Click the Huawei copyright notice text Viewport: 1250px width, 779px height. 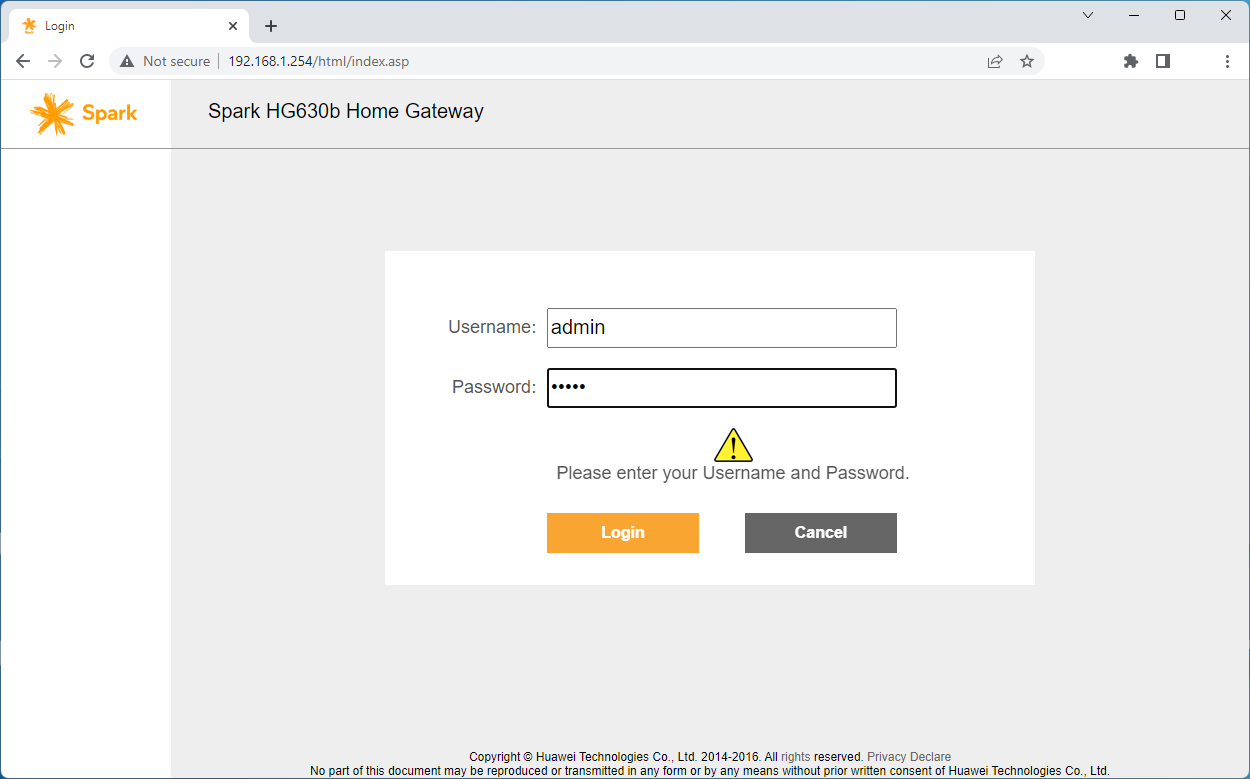(666, 757)
